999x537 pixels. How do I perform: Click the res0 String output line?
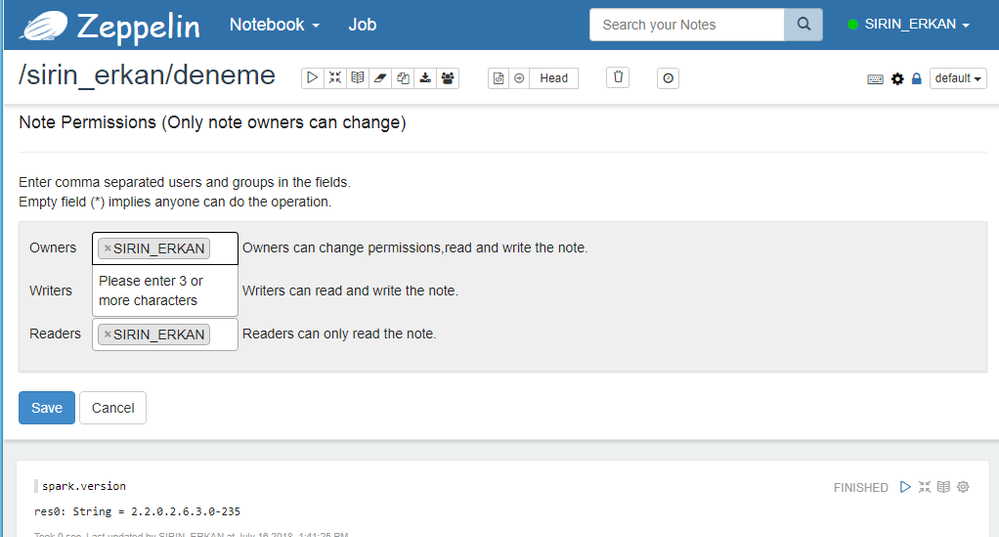[137, 512]
